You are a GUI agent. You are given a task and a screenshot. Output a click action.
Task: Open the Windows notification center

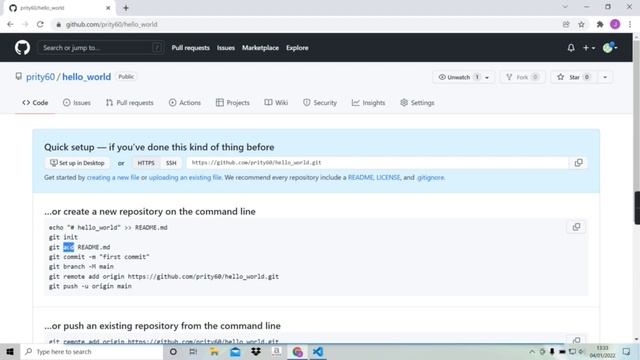[626, 351]
